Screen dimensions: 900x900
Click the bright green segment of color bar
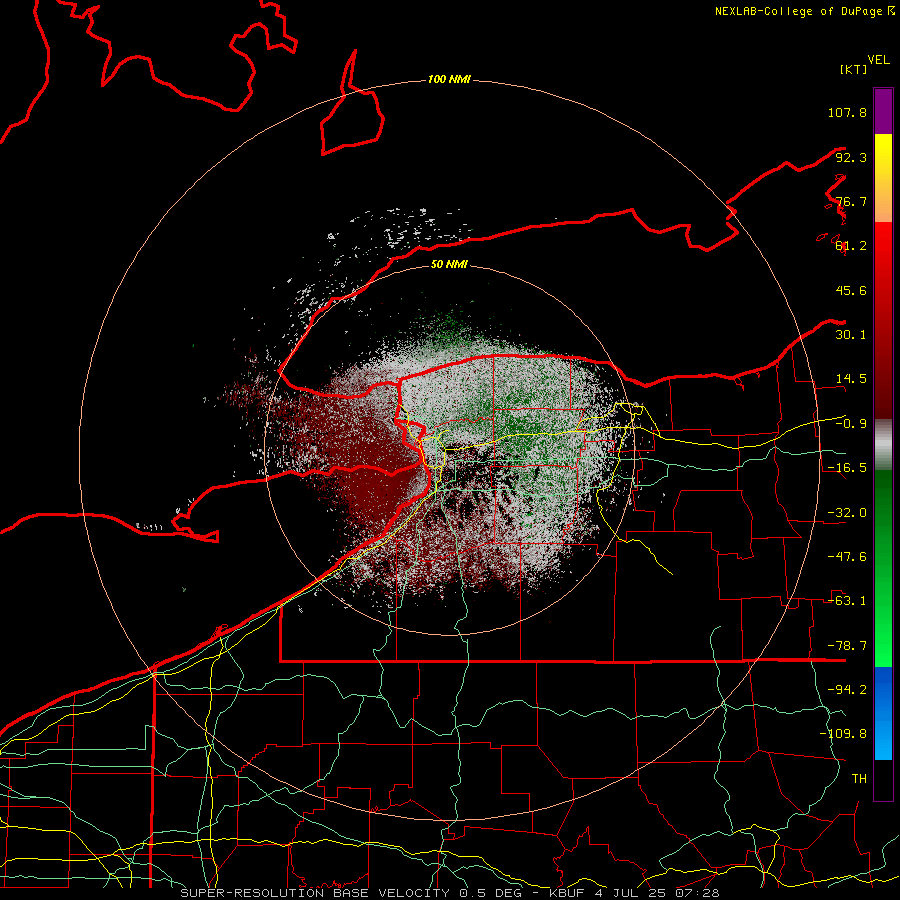(883, 568)
